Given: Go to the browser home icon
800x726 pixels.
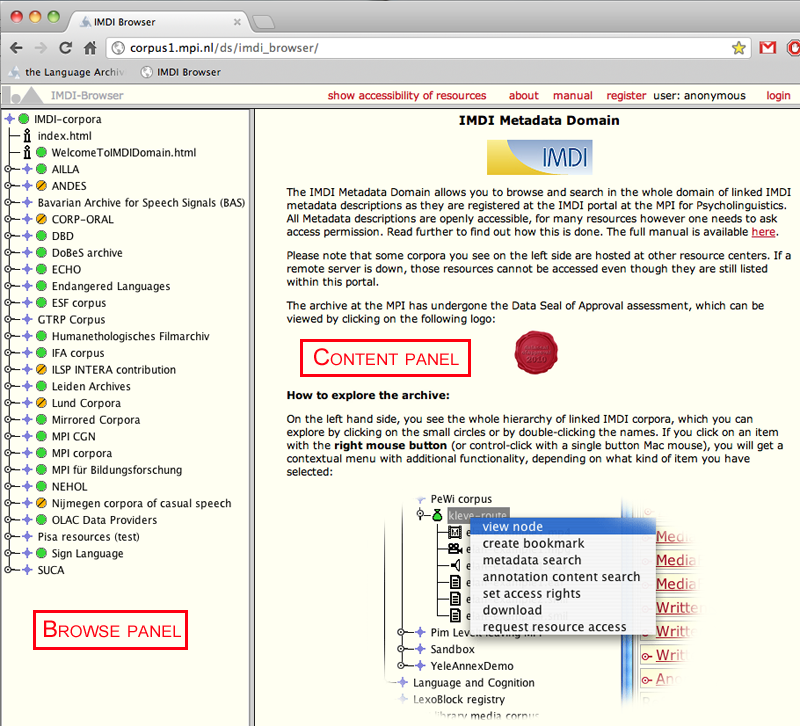Looking at the screenshot, I should [90, 48].
